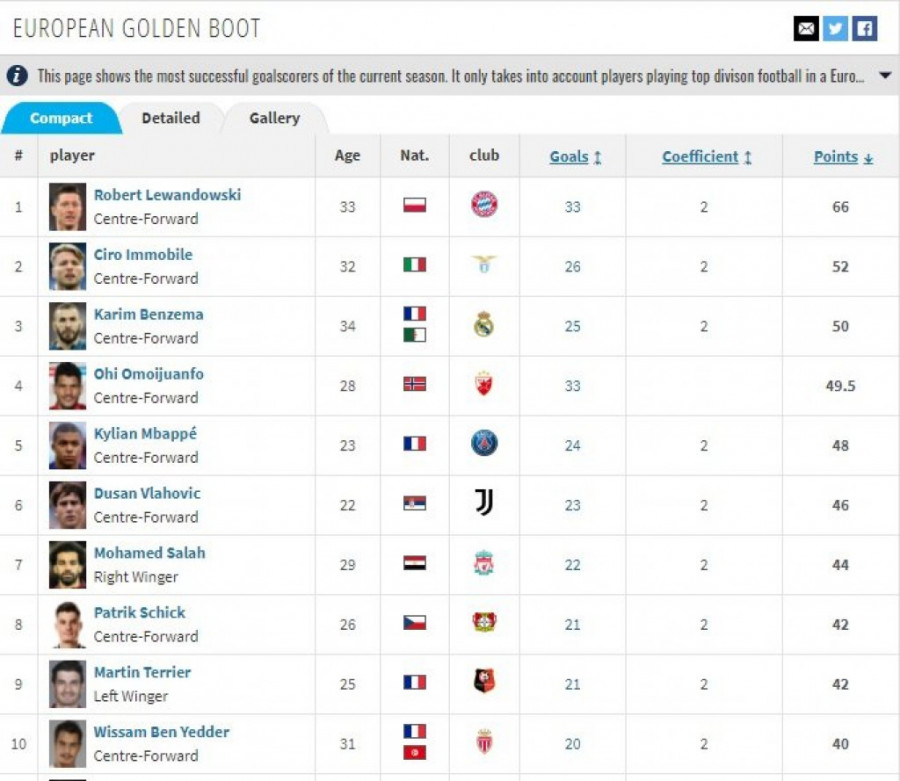Click the Liverpool club crest
This screenshot has height=781, width=900.
tap(484, 564)
